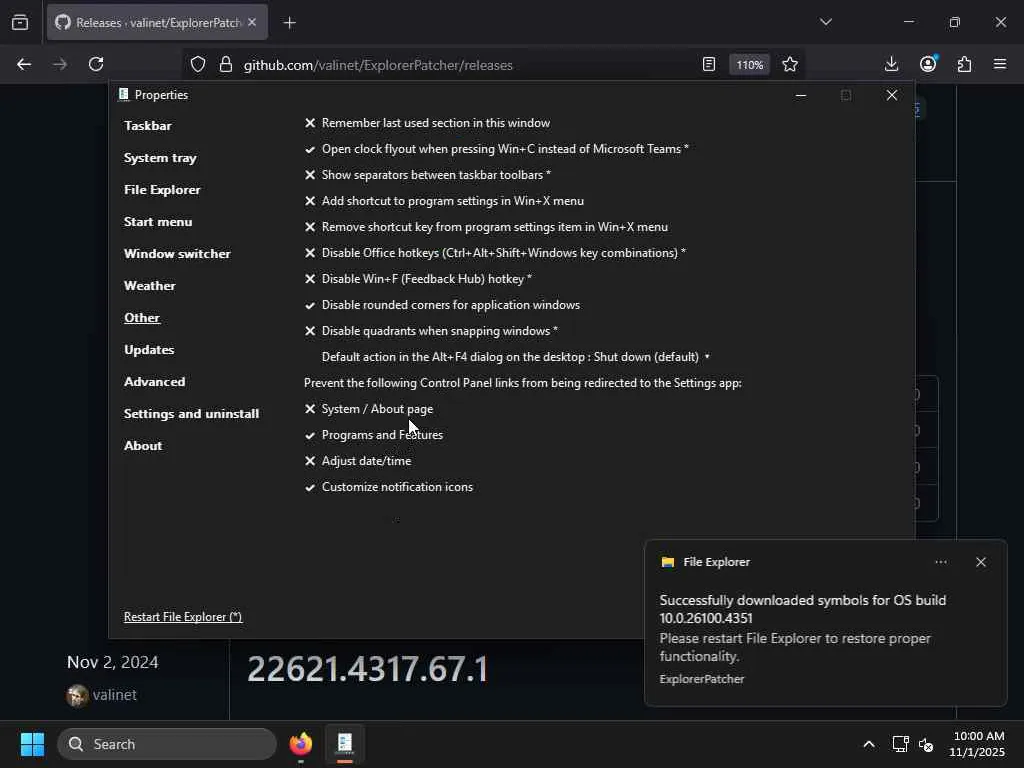This screenshot has width=1024, height=768.
Task: Switch to Firefox in taskbar
Action: (x=301, y=744)
